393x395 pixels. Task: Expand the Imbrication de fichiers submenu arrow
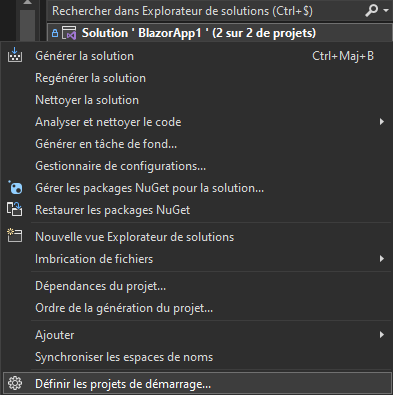(382, 259)
